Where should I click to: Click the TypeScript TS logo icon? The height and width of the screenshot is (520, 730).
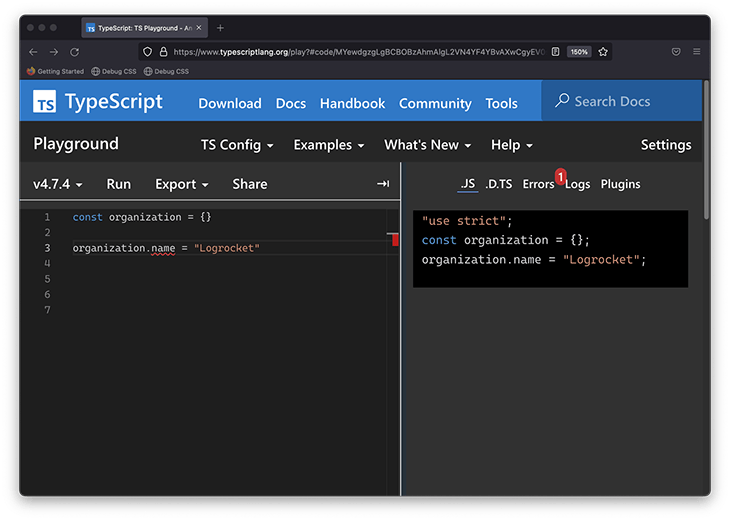tap(44, 101)
